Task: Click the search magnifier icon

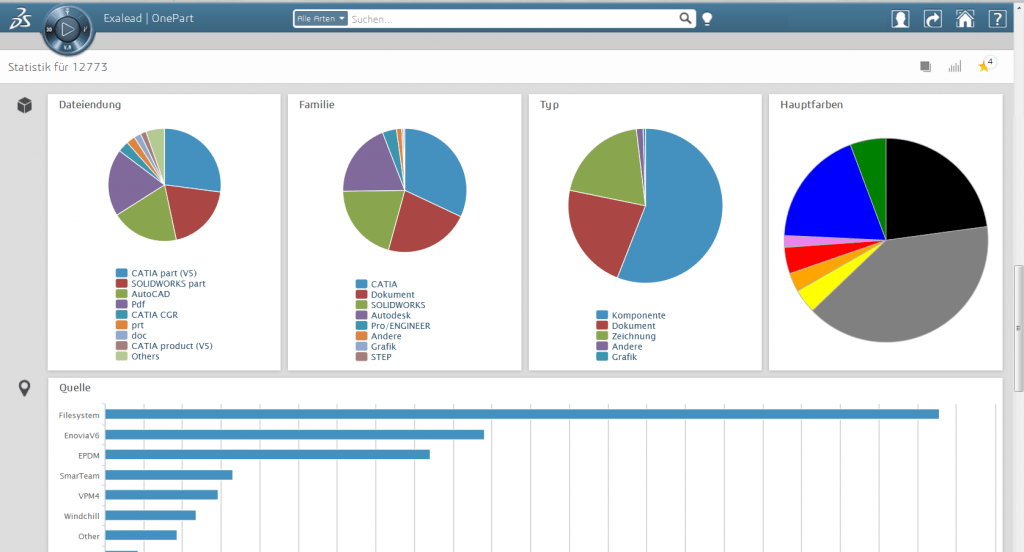Action: 685,18
